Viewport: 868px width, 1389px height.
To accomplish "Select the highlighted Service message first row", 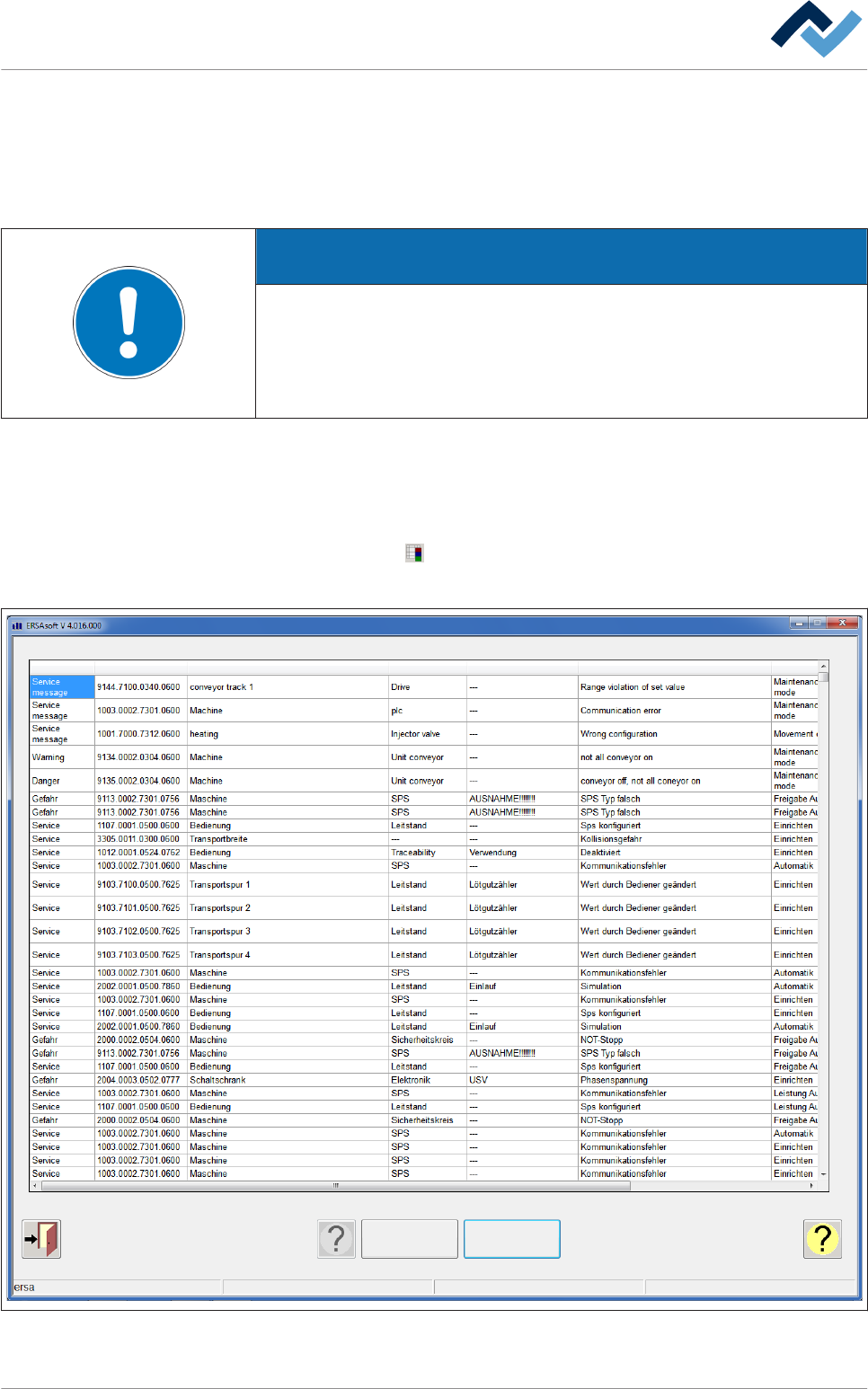I will 424,687.
